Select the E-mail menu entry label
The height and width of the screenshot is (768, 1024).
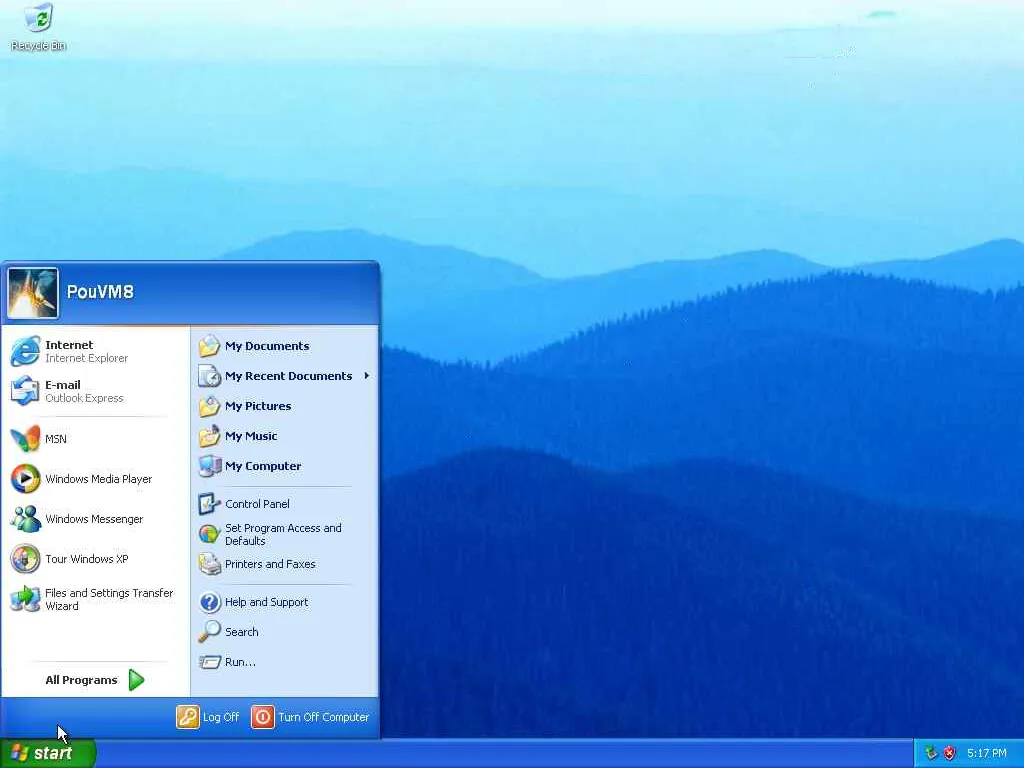63,385
